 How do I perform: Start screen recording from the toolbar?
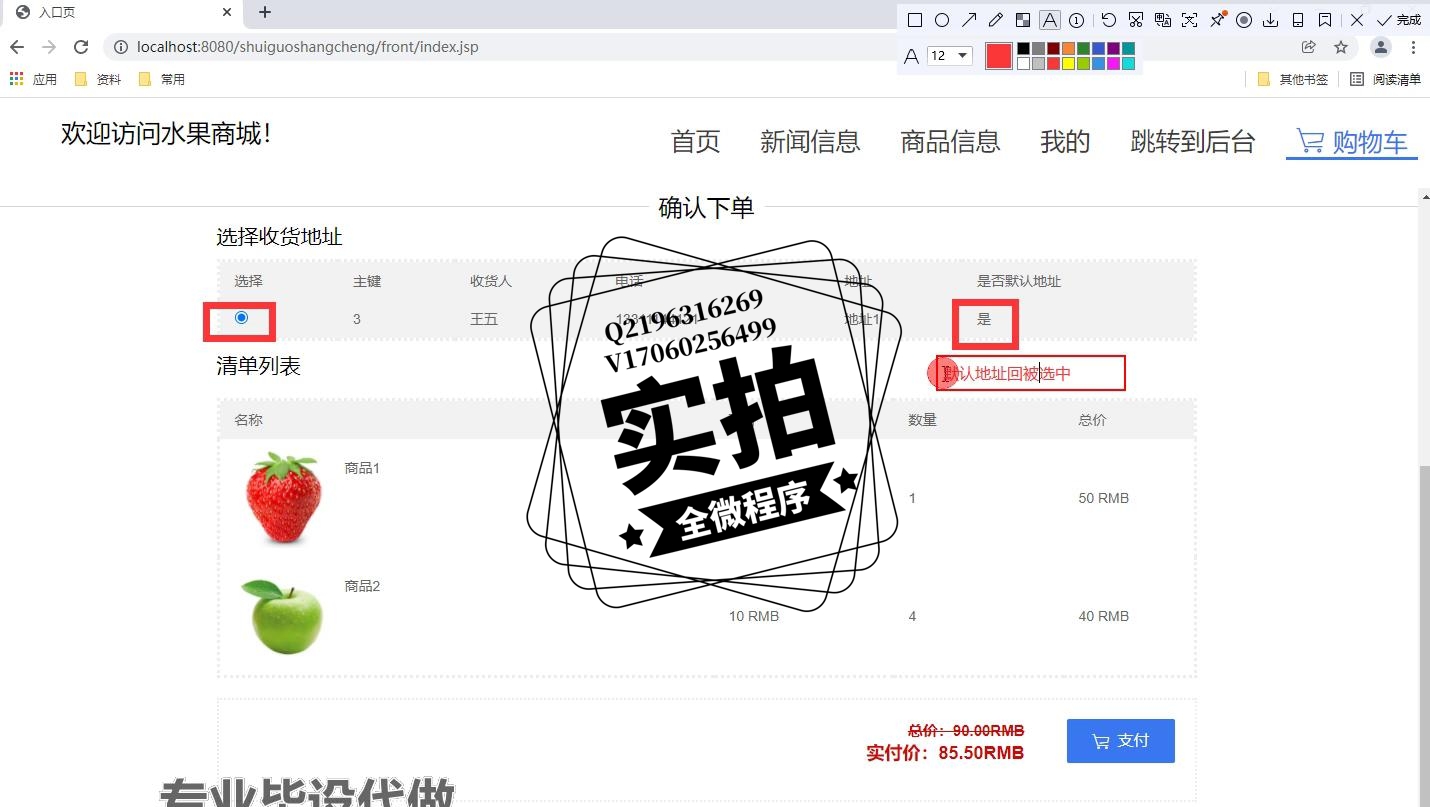click(1244, 20)
